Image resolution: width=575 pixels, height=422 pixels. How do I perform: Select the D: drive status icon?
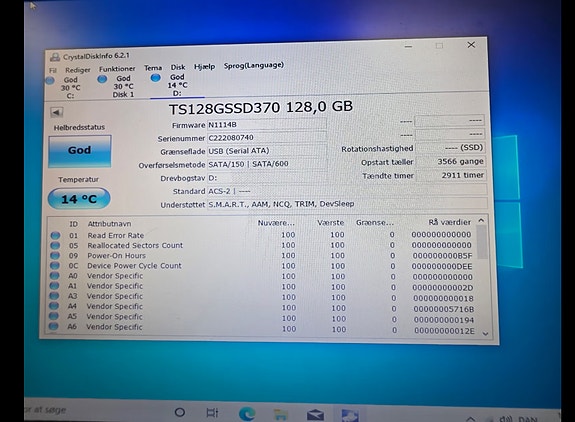[x=155, y=77]
